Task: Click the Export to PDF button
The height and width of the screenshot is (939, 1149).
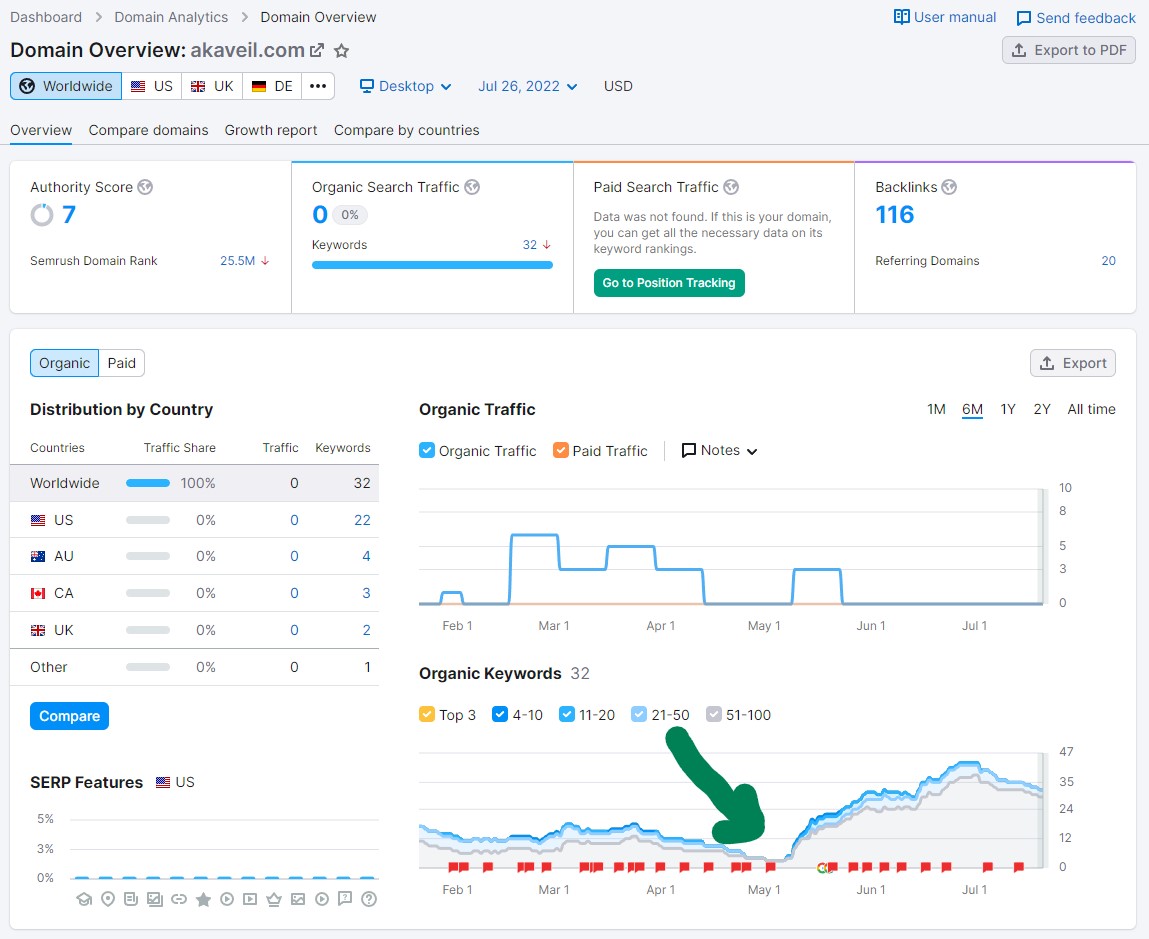Action: (1068, 50)
